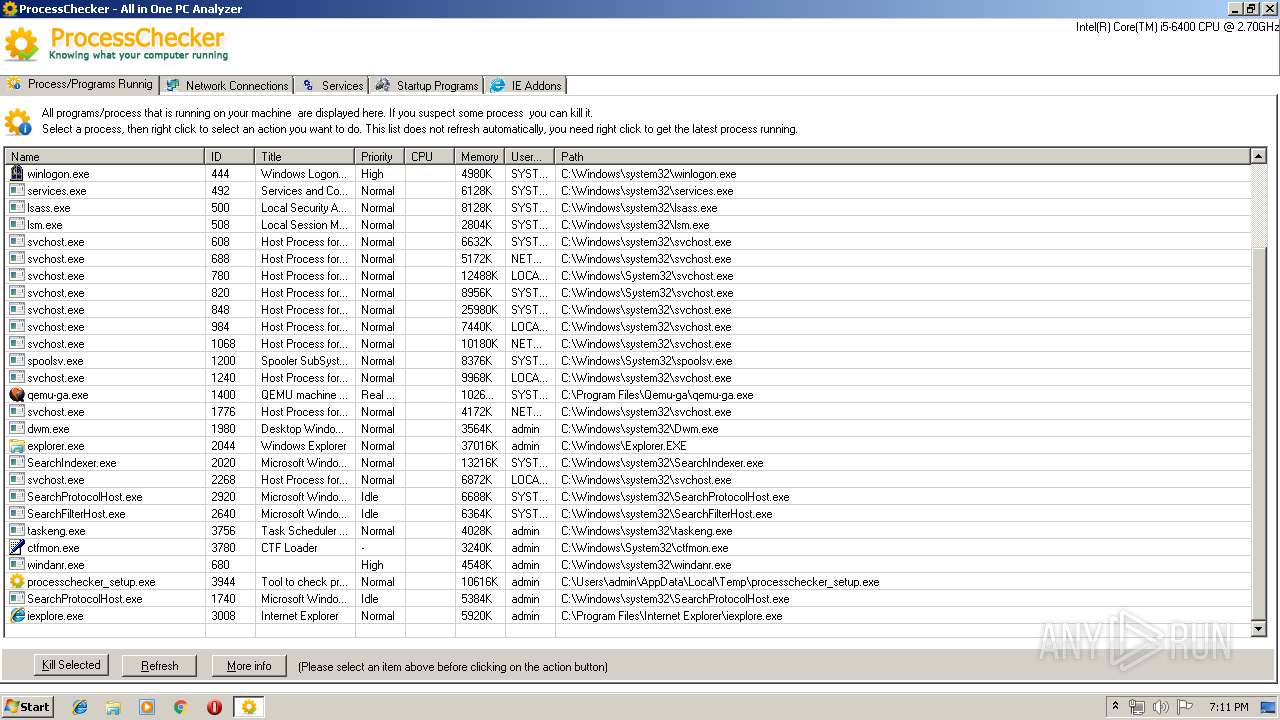Open the red Opera taskbar icon
The height and width of the screenshot is (720, 1280).
point(214,707)
